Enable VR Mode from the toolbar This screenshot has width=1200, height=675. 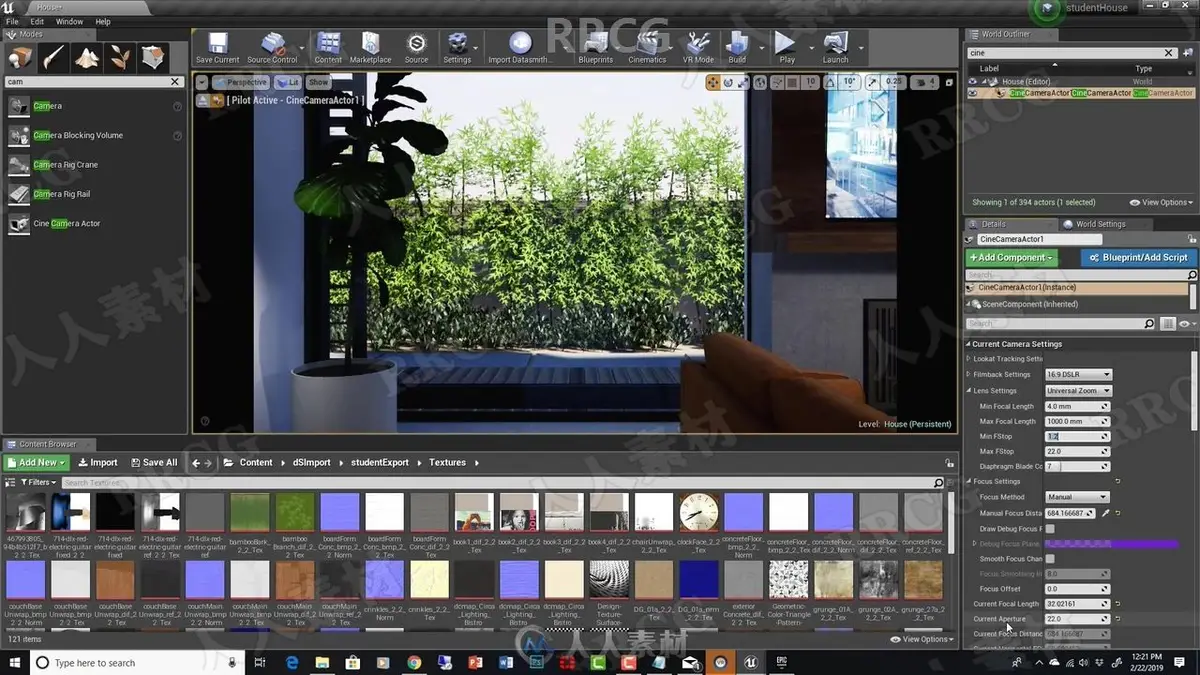pos(698,47)
